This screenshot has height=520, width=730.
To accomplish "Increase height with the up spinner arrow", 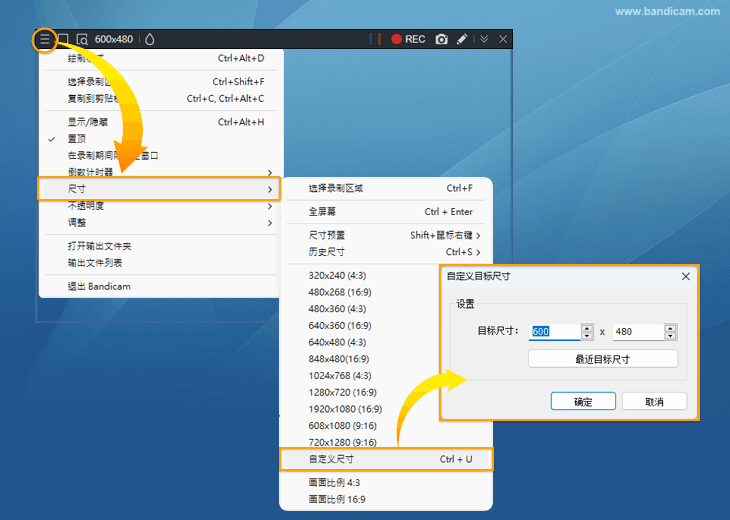I will click(670, 328).
